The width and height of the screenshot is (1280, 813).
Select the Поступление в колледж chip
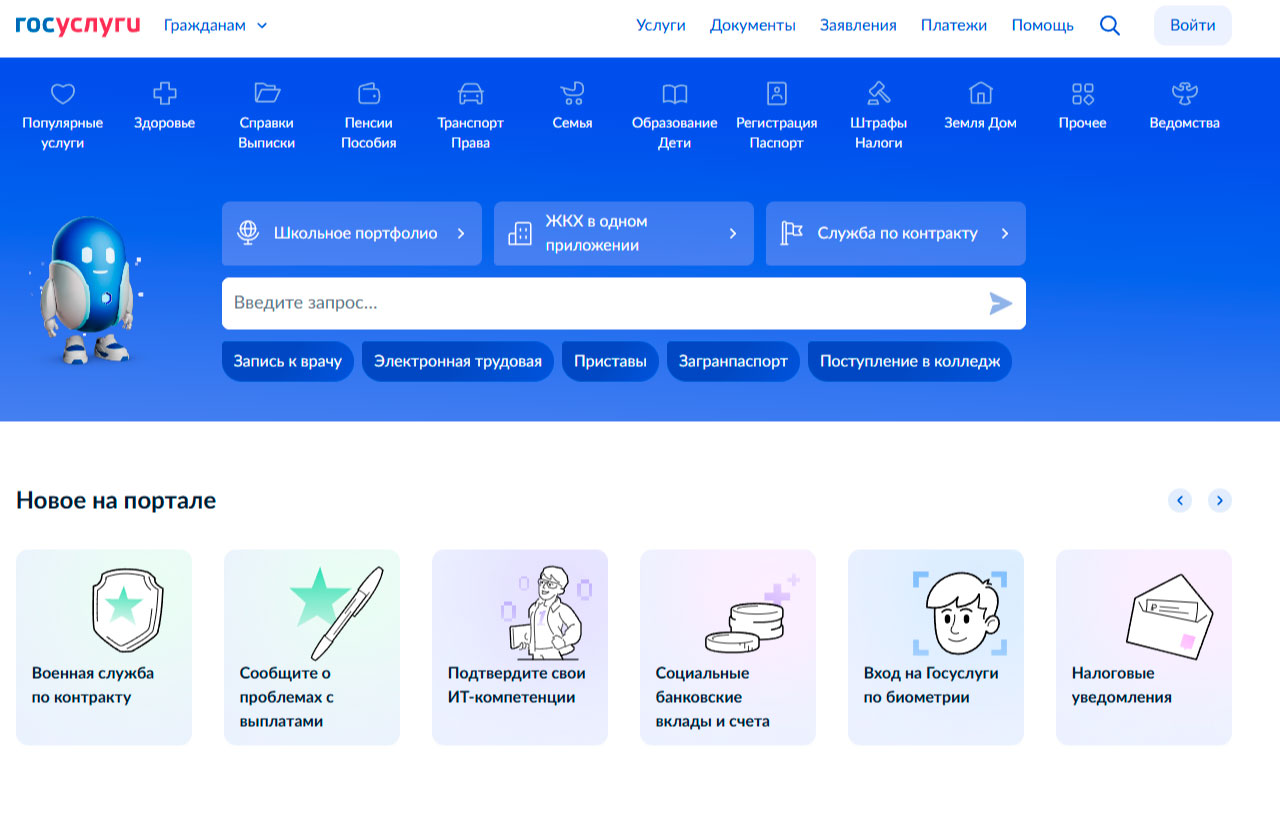[x=910, y=361]
